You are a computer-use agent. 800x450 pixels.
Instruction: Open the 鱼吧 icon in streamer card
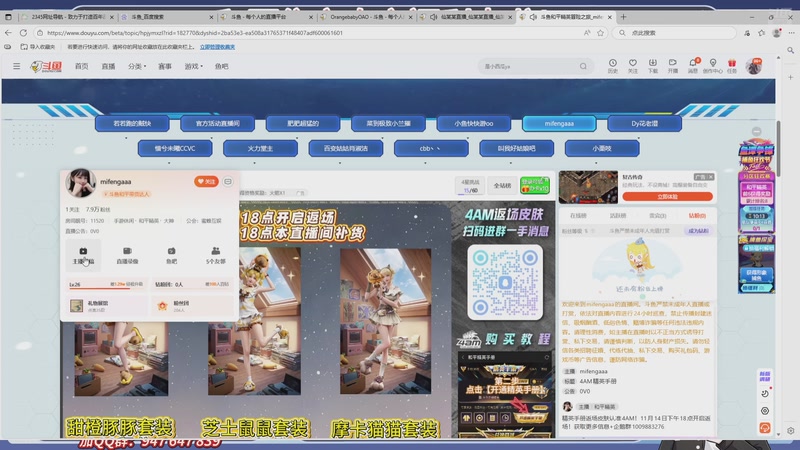[x=171, y=255]
